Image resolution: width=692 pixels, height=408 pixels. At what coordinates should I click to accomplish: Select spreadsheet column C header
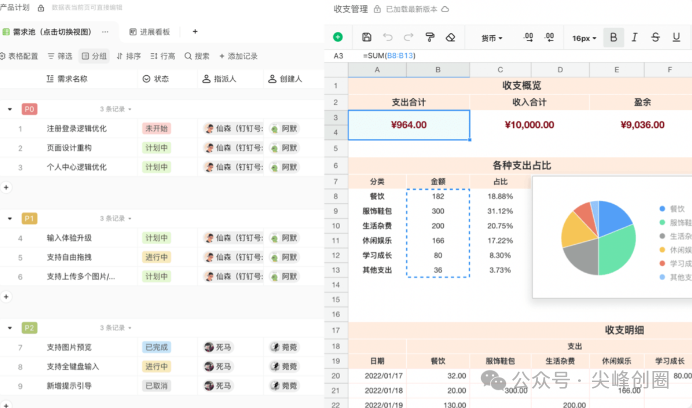coord(500,70)
